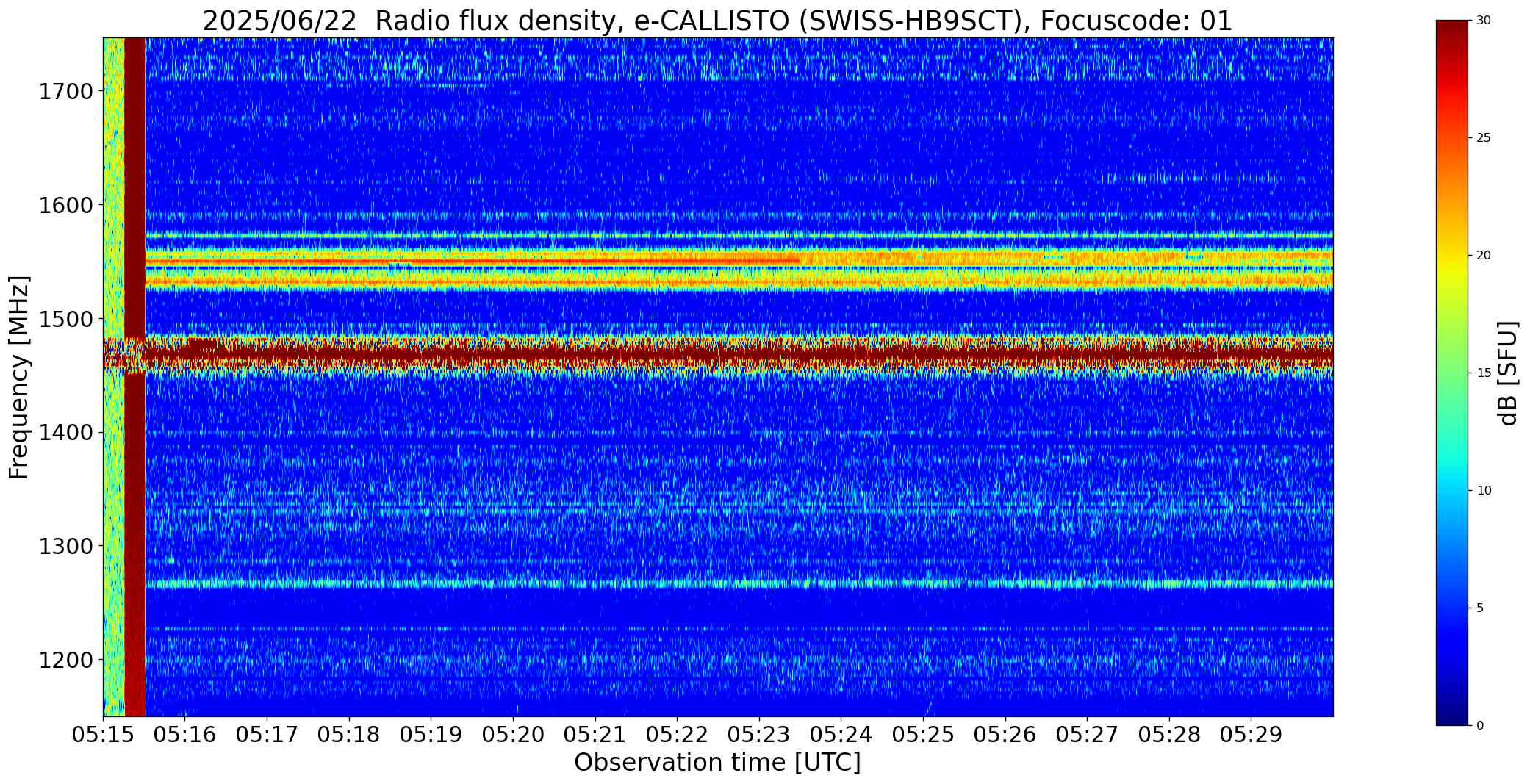Image resolution: width=1530 pixels, height=784 pixels.
Task: Click the colorbar 0 tick label
Action: point(1480,725)
